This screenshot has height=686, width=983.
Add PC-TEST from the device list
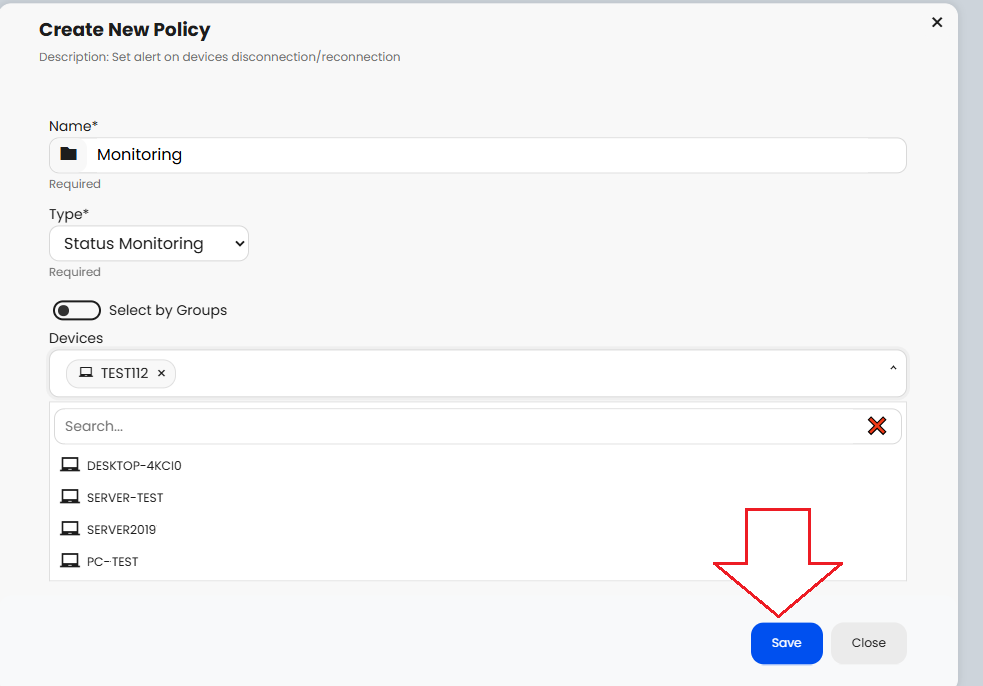[x=112, y=561]
